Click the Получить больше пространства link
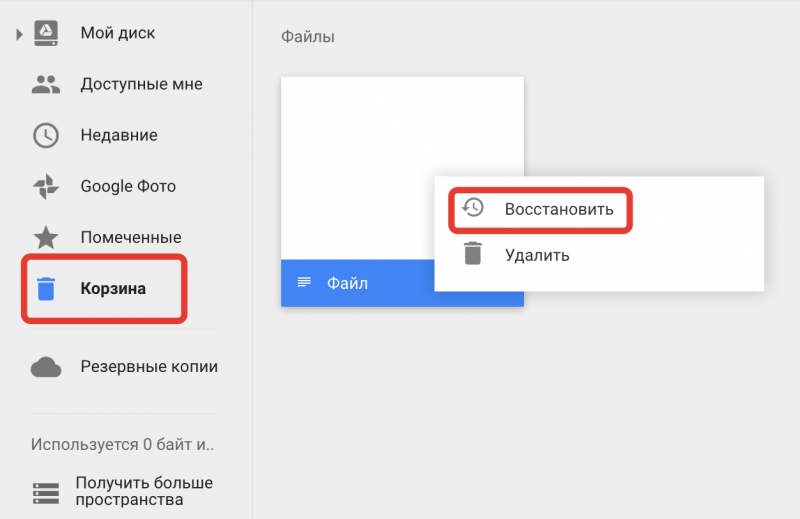Screen dimensions: 800x519 point(144,491)
